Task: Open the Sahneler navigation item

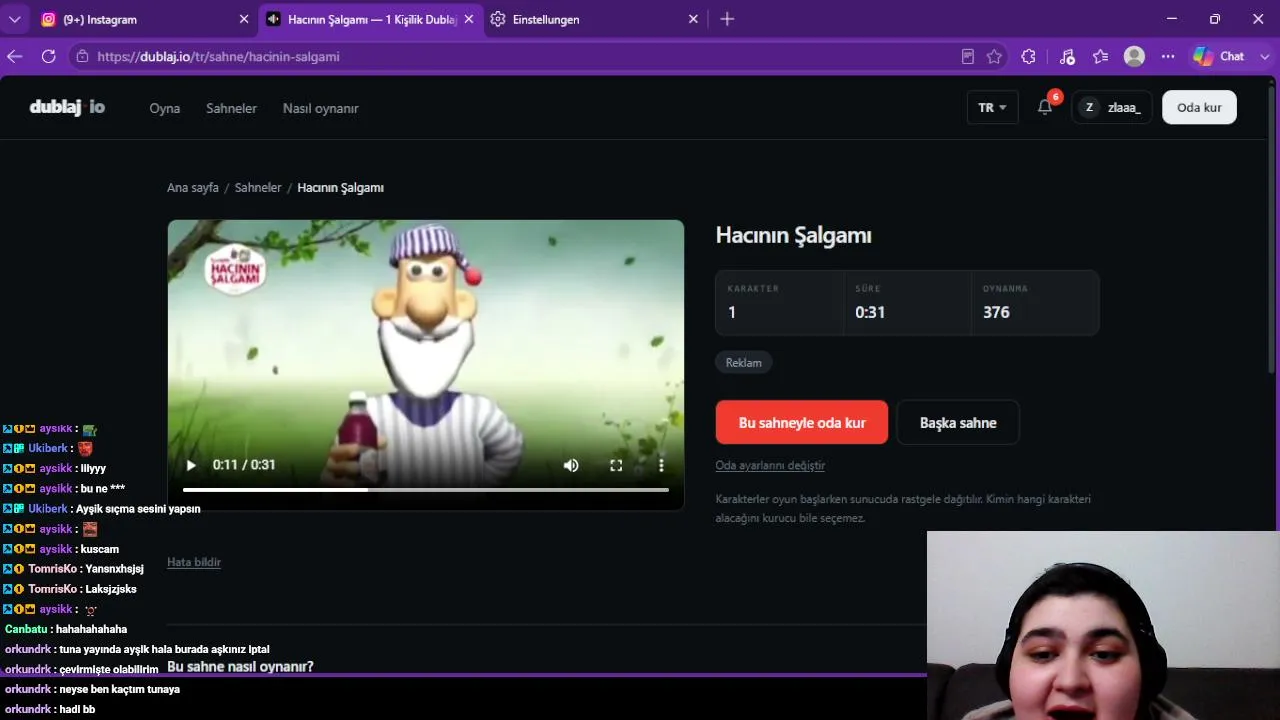Action: 232,108
